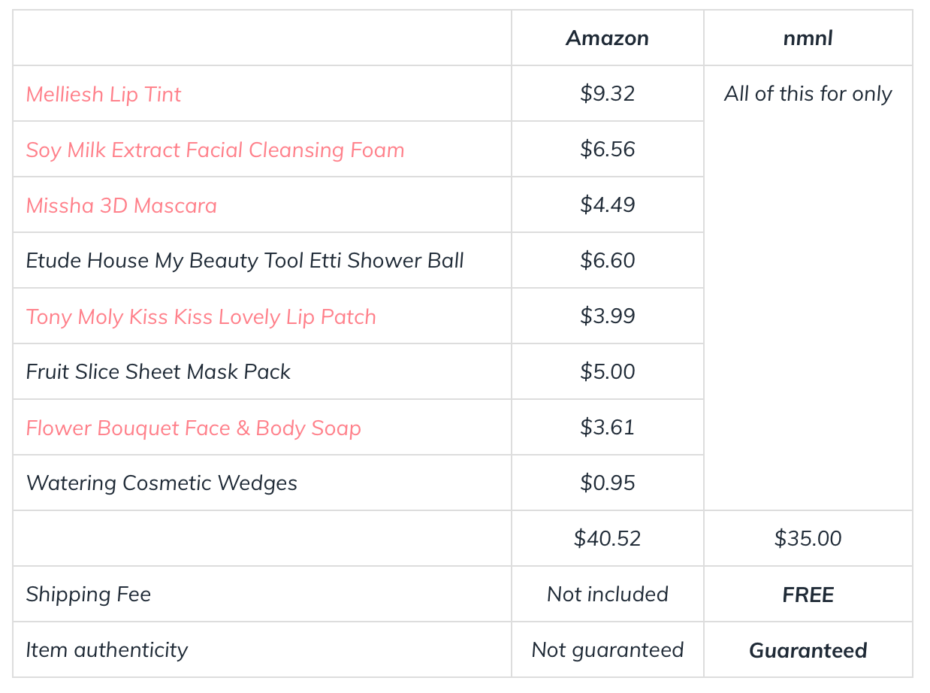Select the Shipping Fee row label
Image resolution: width=930 pixels, height=693 pixels.
(88, 595)
